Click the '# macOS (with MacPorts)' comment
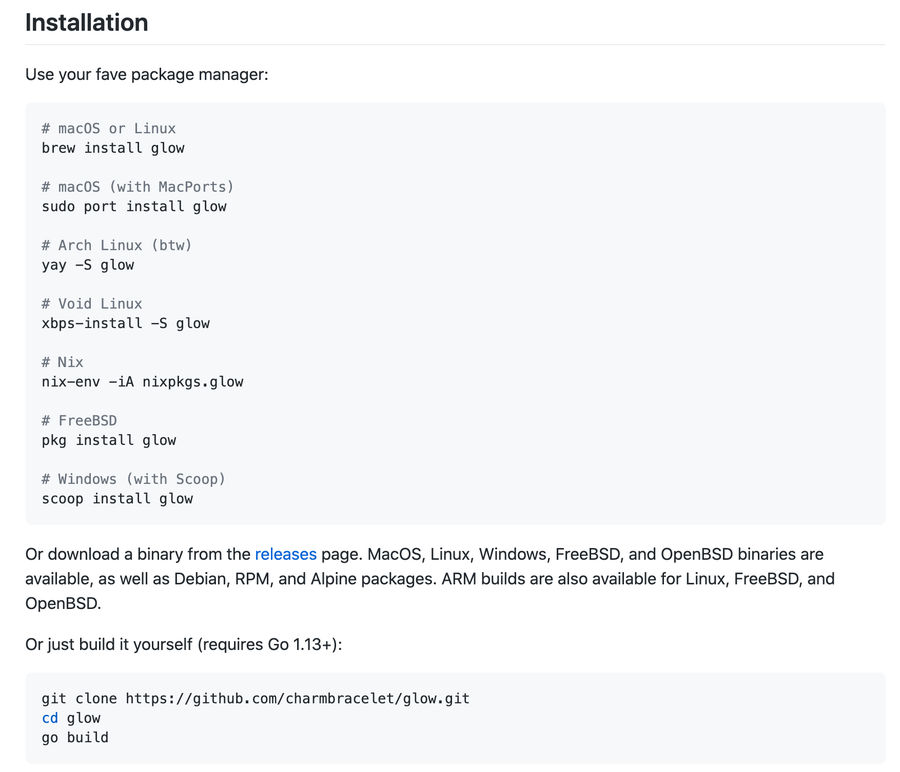This screenshot has width=900, height=772. 138,187
